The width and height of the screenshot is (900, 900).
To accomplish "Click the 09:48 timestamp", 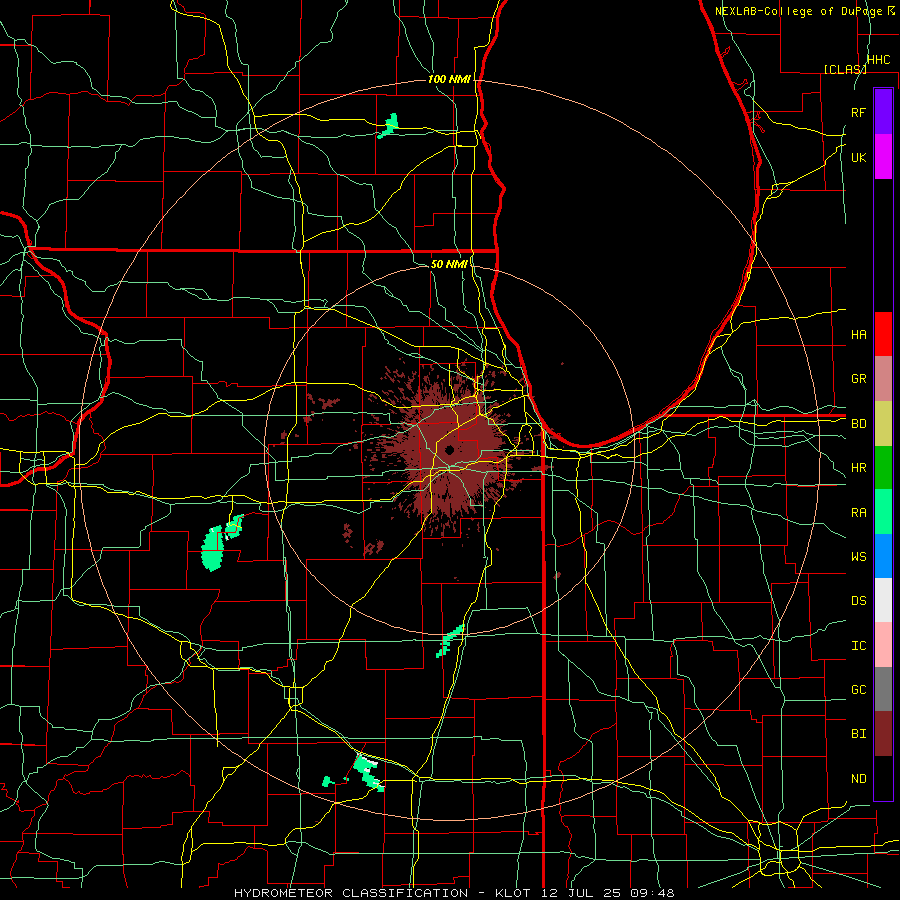I will tap(651, 893).
